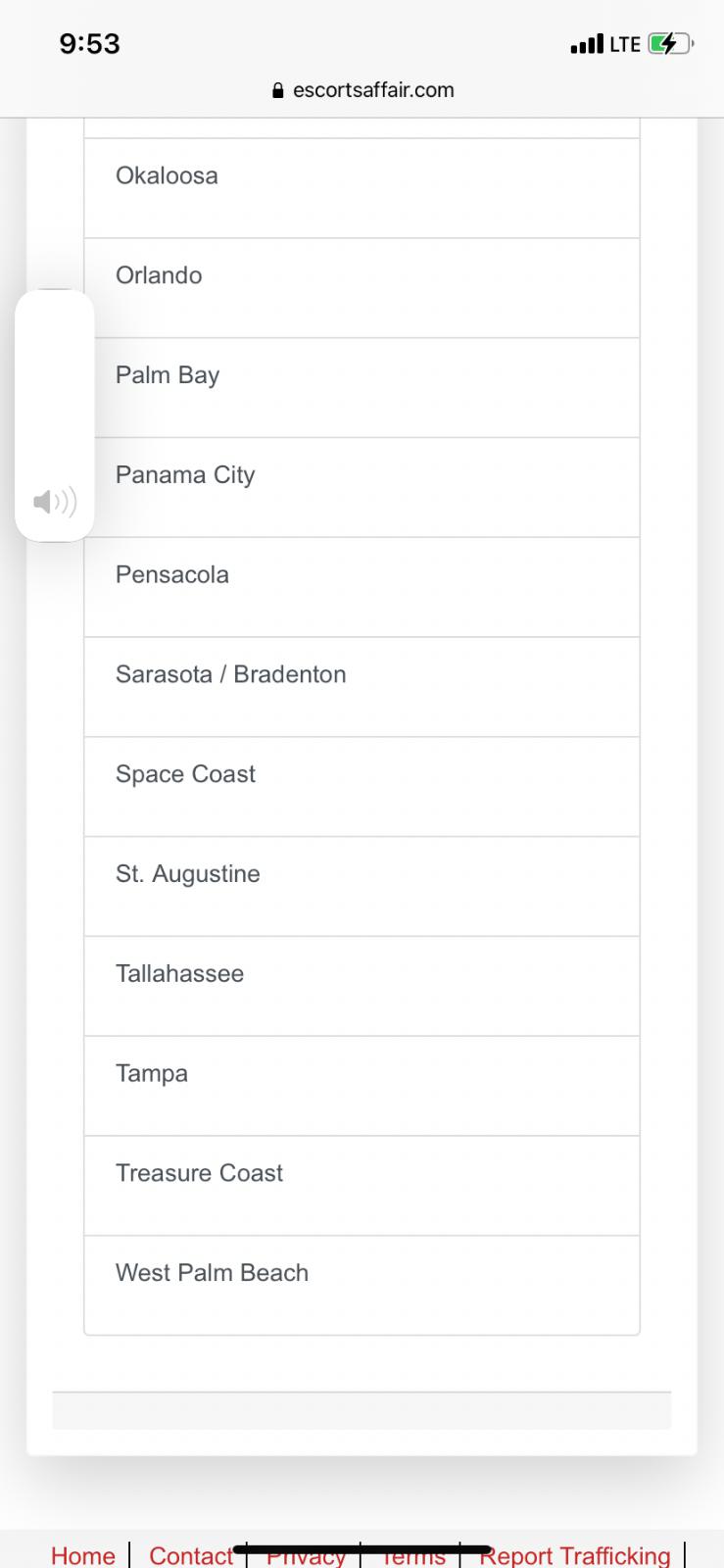
Task: Tap the lock icon in address bar
Action: pyautogui.click(x=277, y=91)
